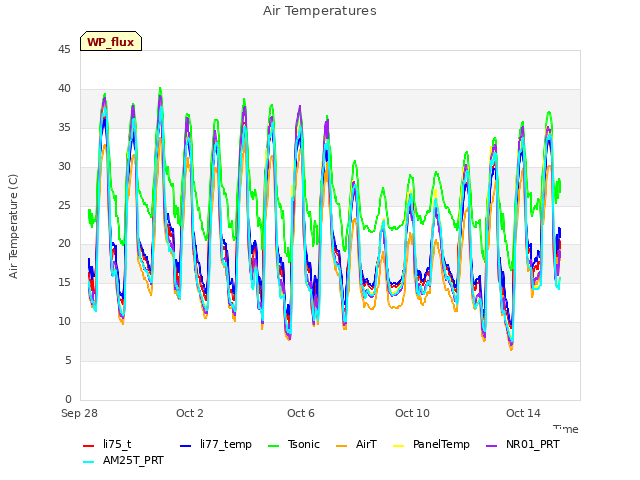
Task: Toggle the li77_temp legend entry
Action: (x=216, y=444)
